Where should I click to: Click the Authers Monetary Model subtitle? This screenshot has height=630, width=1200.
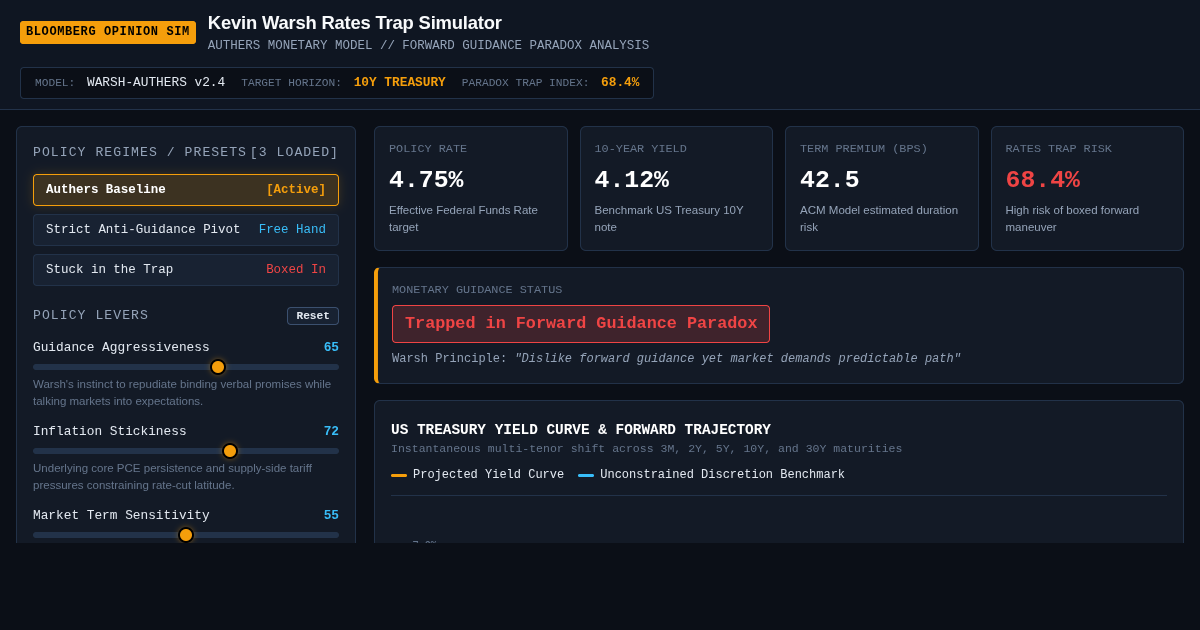(x=428, y=46)
